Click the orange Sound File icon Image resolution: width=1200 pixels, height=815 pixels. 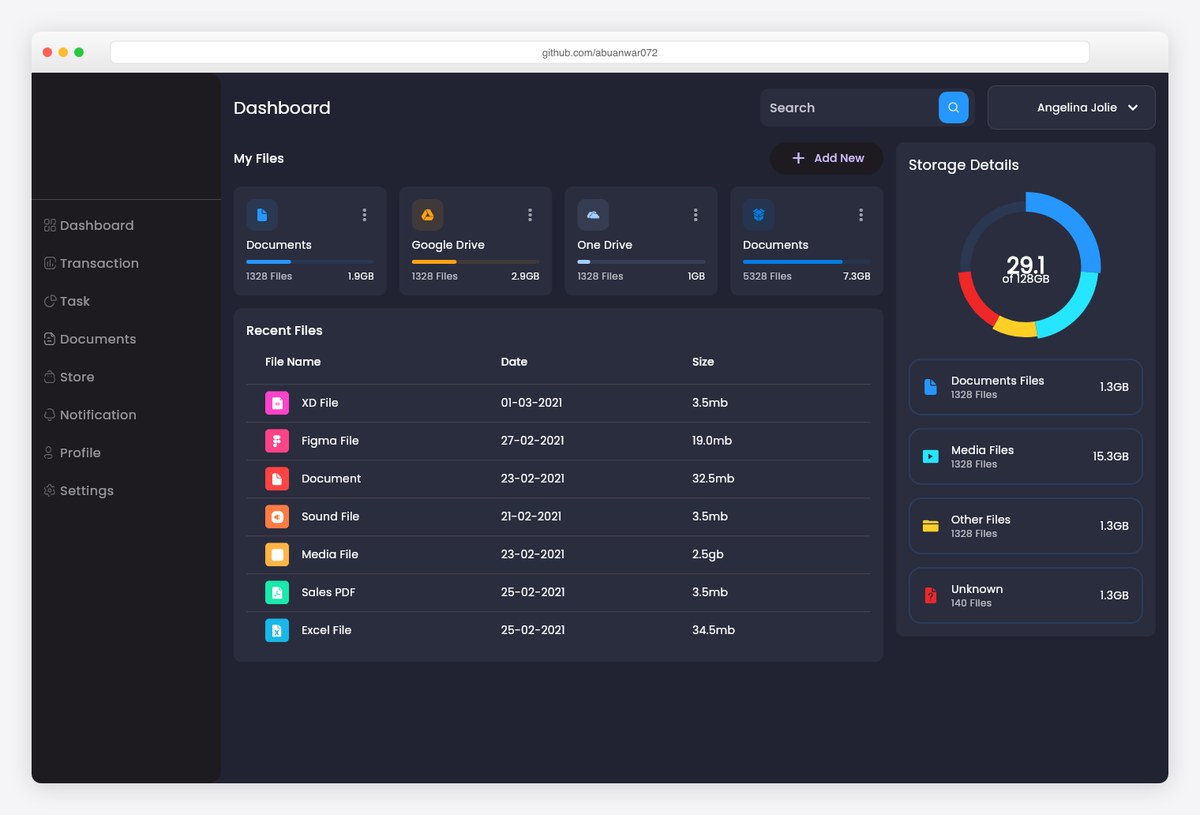pyautogui.click(x=277, y=517)
